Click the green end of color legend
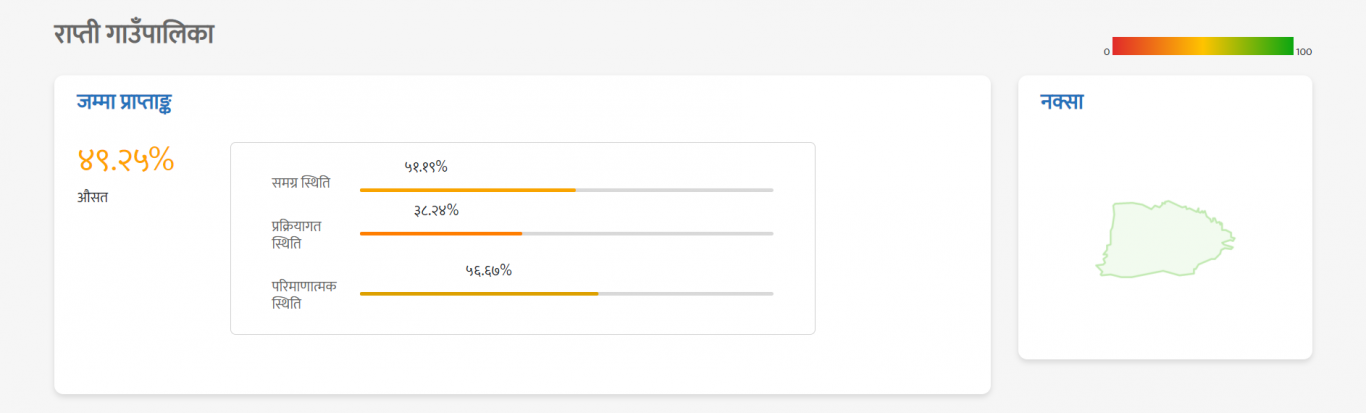This screenshot has width=1366, height=413. tap(1283, 45)
